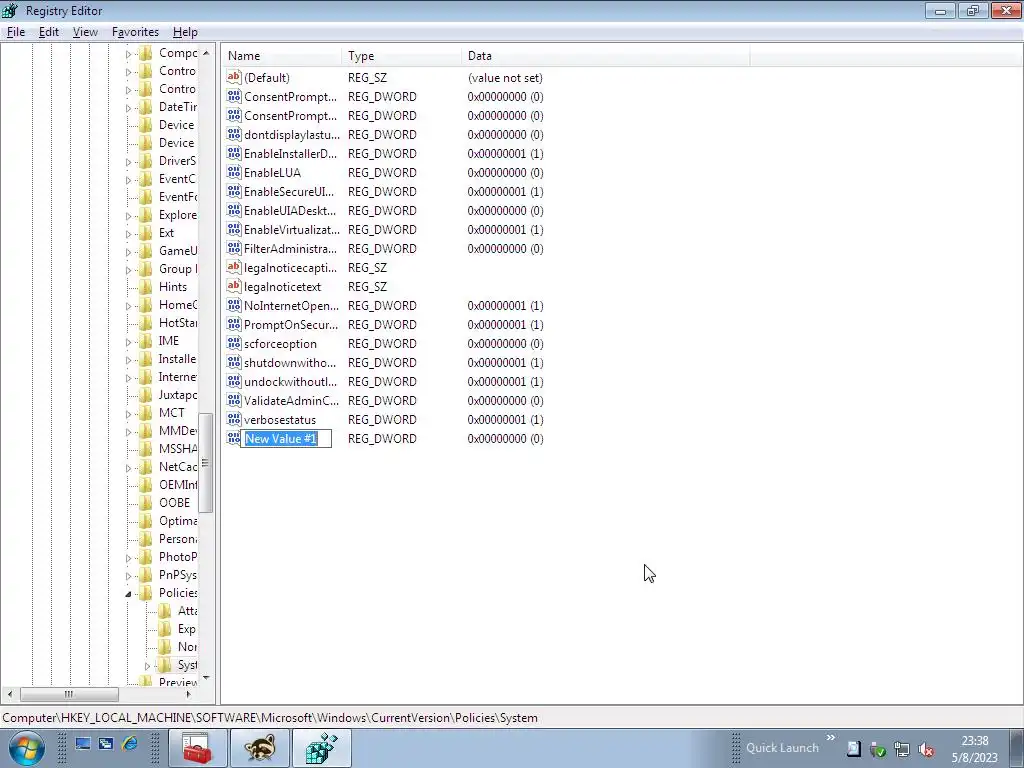Click the Registry Editor title bar icon
Screen dimensions: 1024x768
(10, 10)
